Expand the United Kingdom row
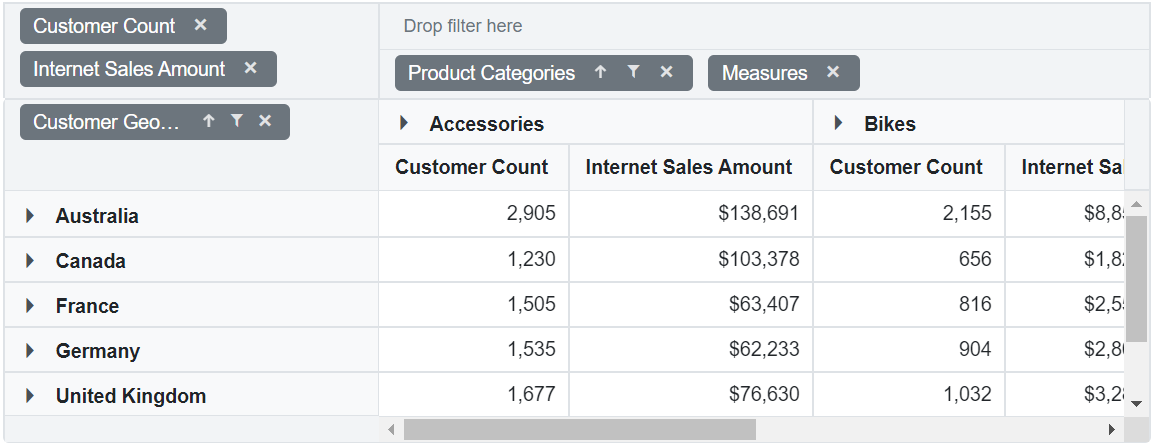1152x444 pixels. (x=30, y=395)
